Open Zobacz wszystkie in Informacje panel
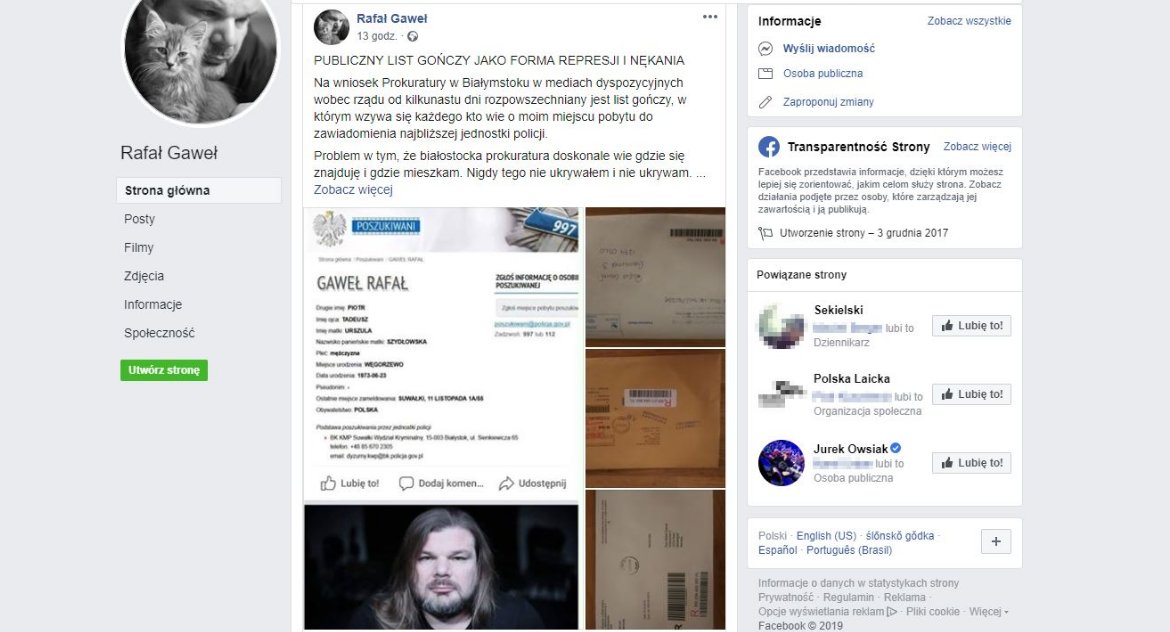The height and width of the screenshot is (632, 1170). click(x=969, y=21)
